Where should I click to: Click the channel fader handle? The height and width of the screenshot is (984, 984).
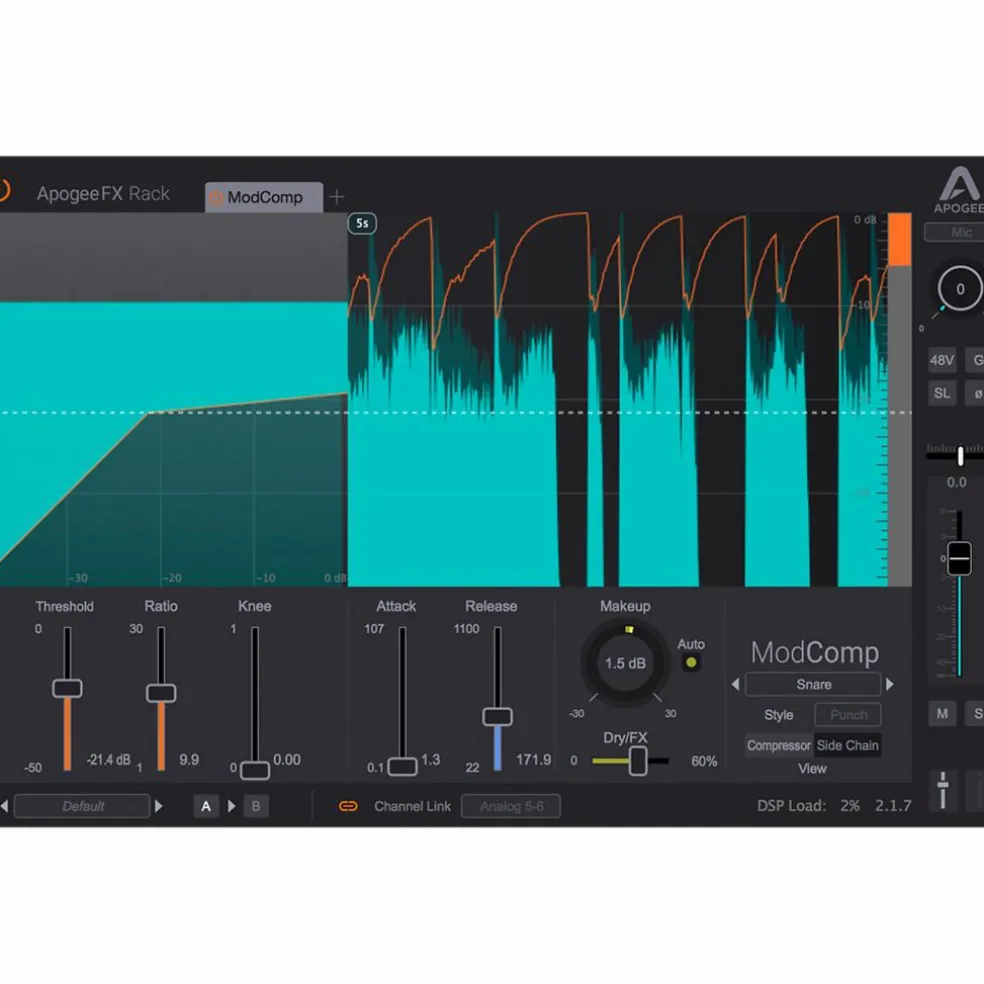(x=959, y=558)
